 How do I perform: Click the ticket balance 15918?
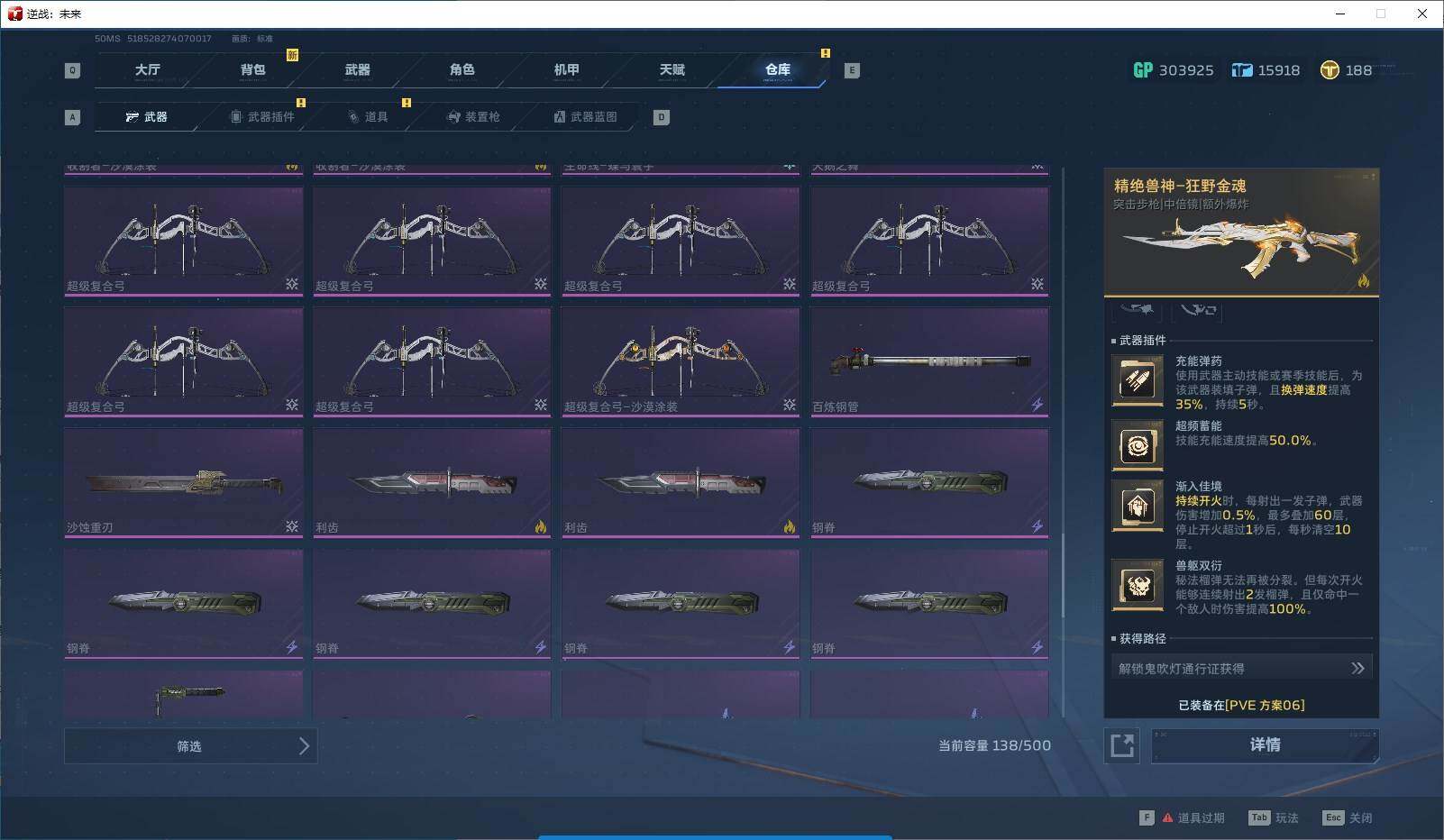[x=1279, y=70]
